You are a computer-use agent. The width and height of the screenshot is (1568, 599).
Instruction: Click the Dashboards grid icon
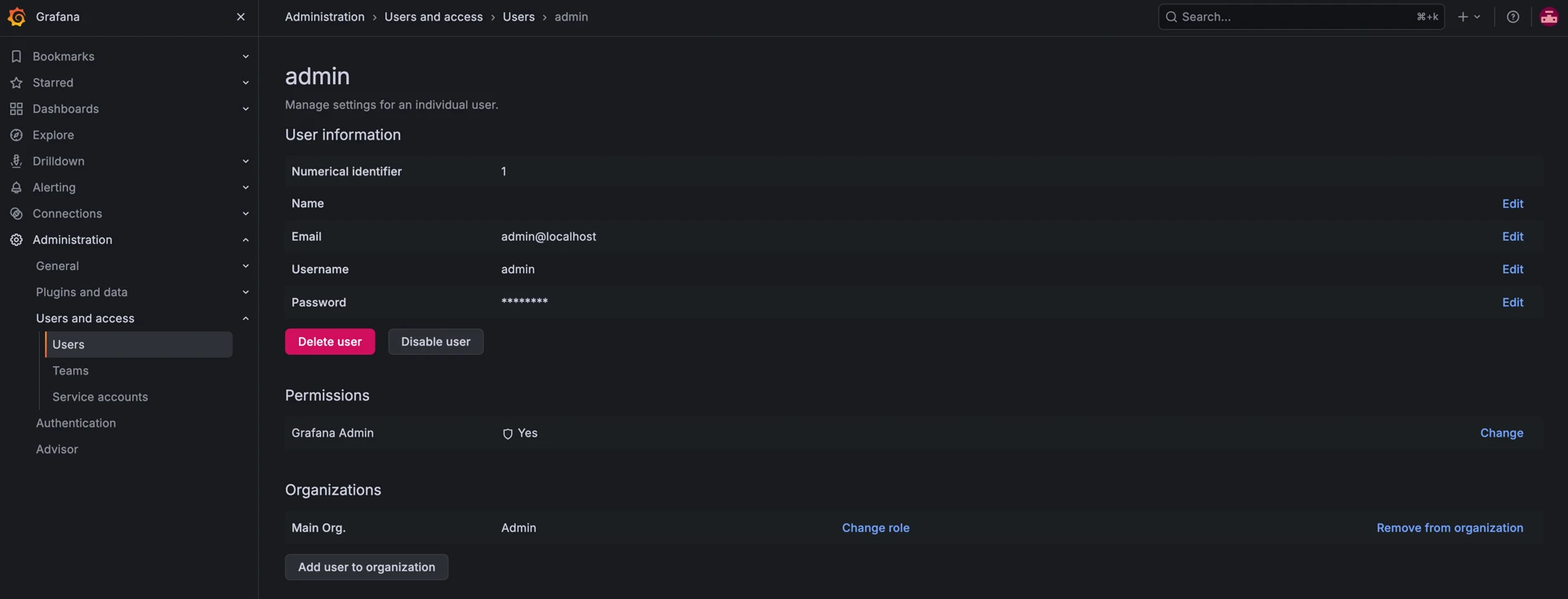click(16, 109)
